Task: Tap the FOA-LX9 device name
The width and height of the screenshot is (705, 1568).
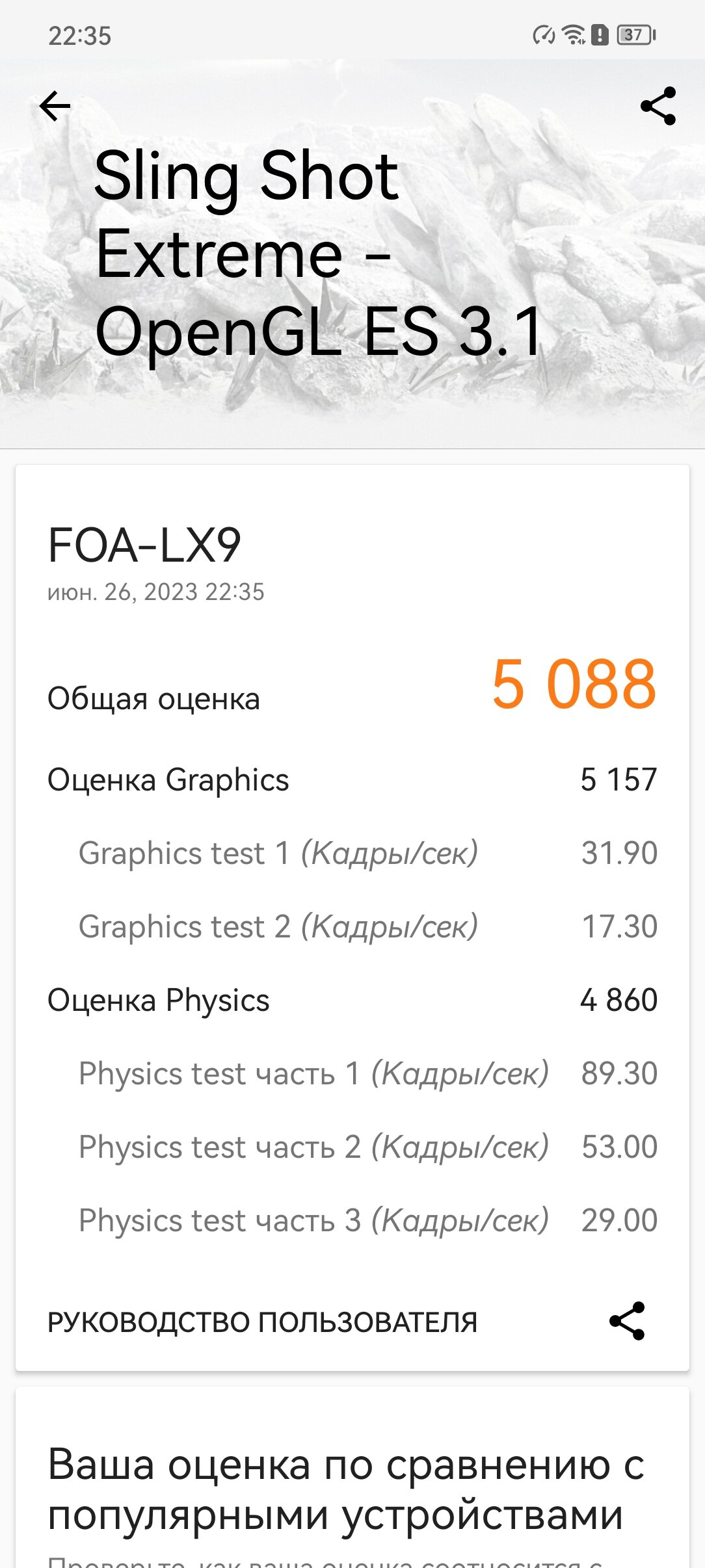Action: pyautogui.click(x=144, y=545)
